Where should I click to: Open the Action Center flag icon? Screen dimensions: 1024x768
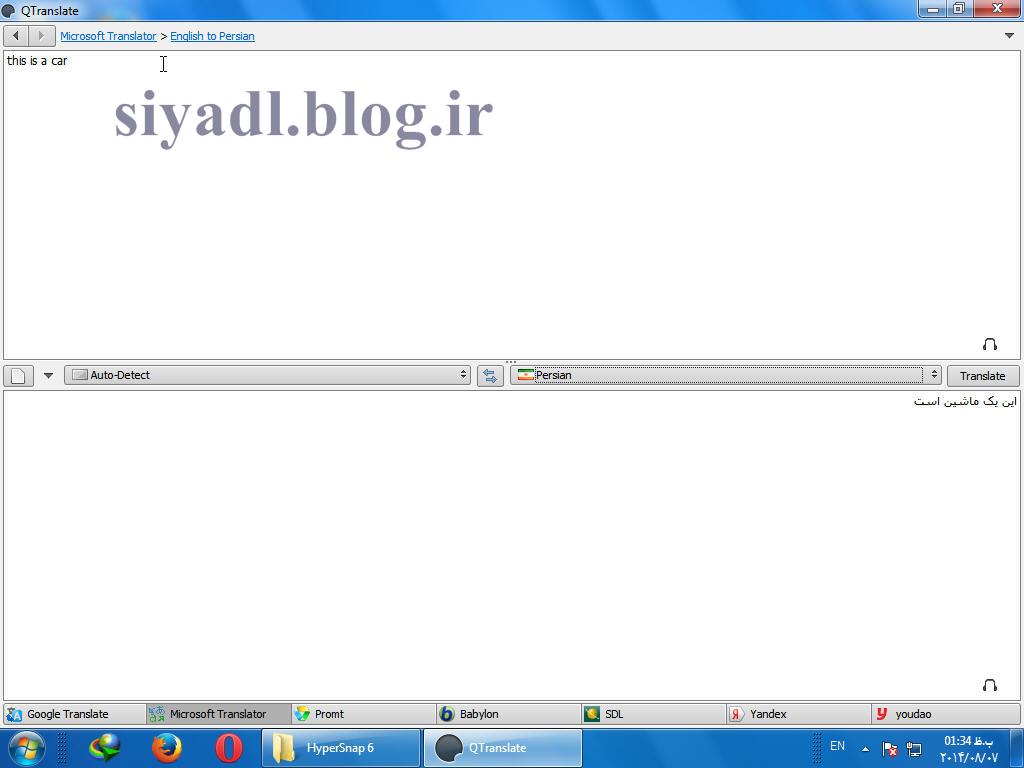(889, 749)
